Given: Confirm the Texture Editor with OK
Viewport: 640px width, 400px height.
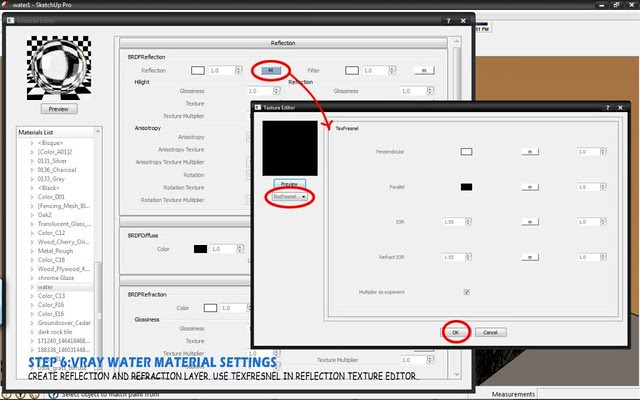Looking at the screenshot, I should tap(456, 332).
